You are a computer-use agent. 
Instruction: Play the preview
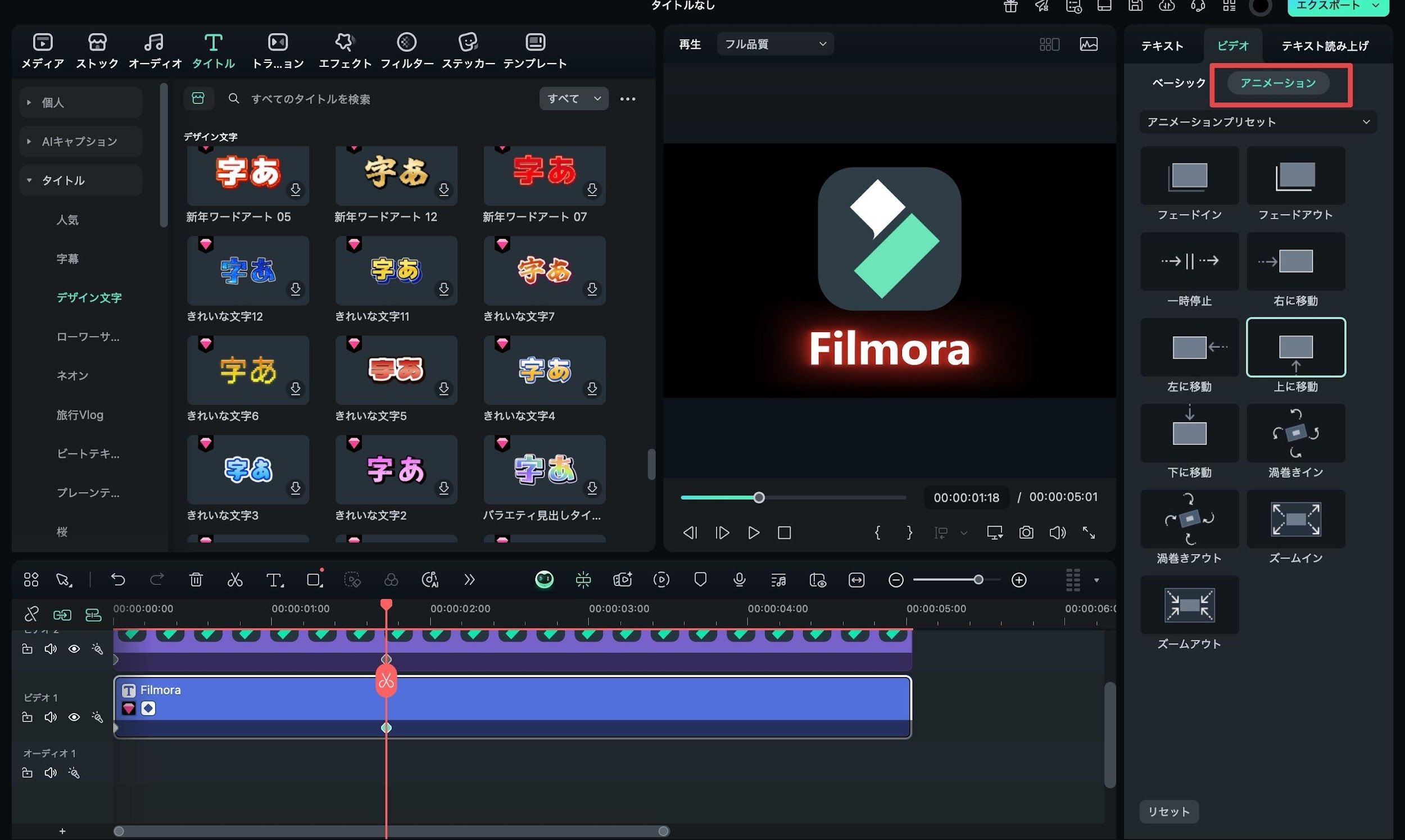point(754,533)
